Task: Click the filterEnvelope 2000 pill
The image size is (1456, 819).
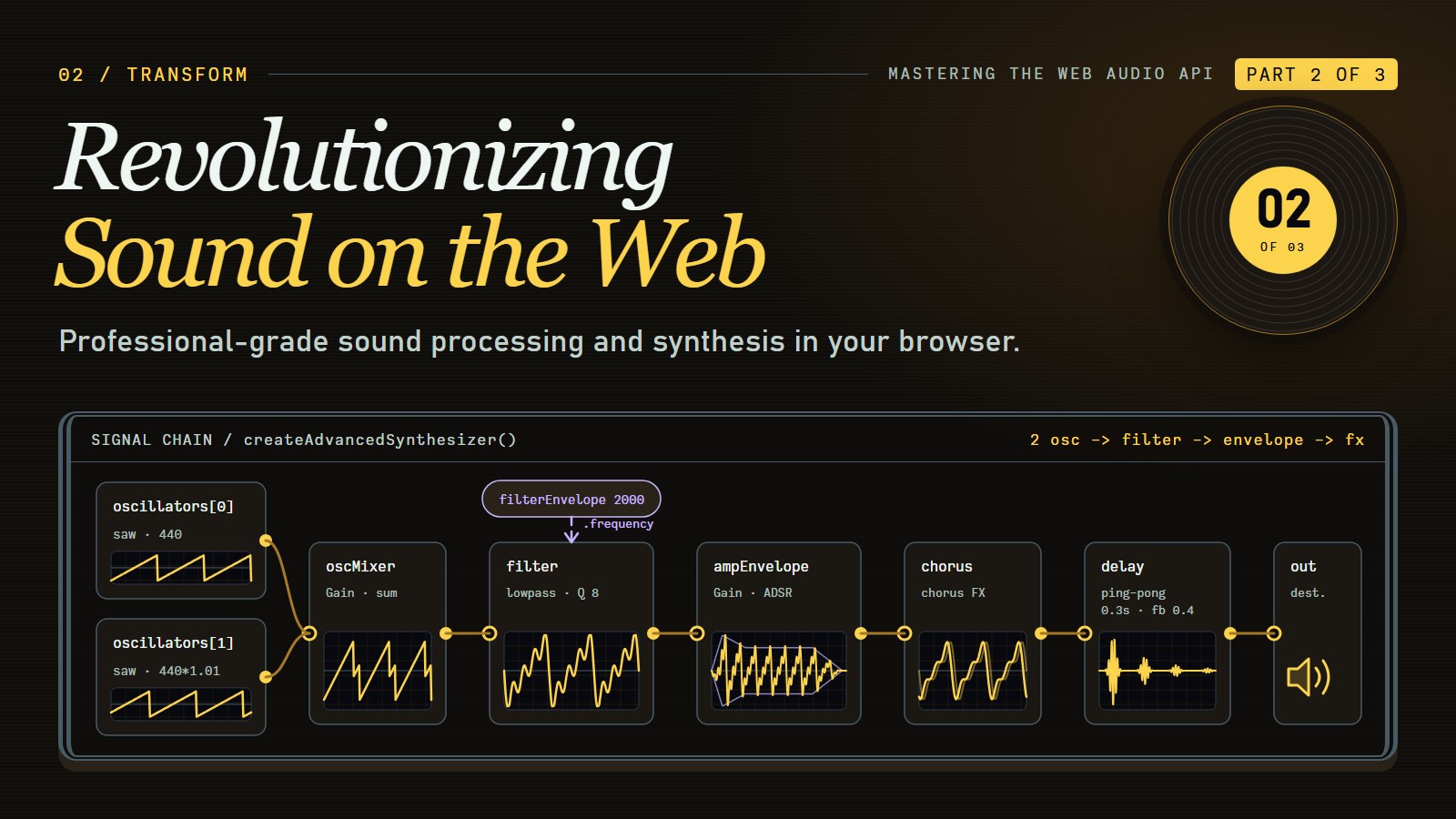Action: pos(571,499)
